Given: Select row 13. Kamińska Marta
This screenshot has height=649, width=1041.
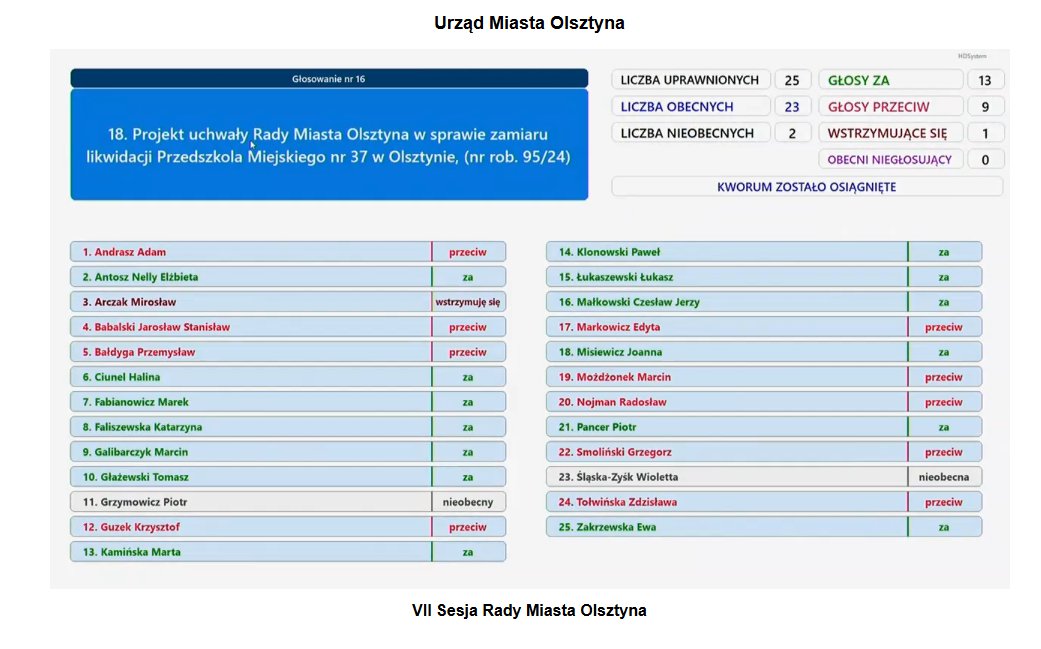Looking at the screenshot, I should (x=288, y=551).
